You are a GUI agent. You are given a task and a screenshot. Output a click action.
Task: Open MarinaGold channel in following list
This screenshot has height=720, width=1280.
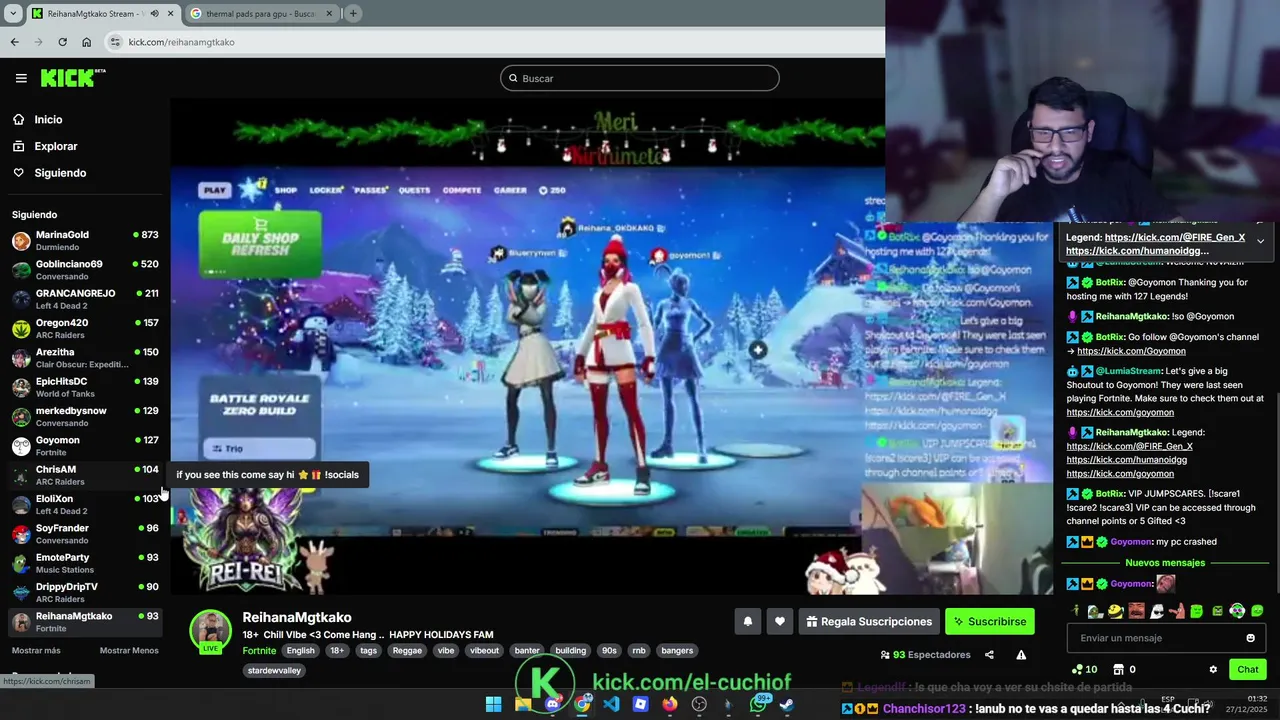click(85, 240)
